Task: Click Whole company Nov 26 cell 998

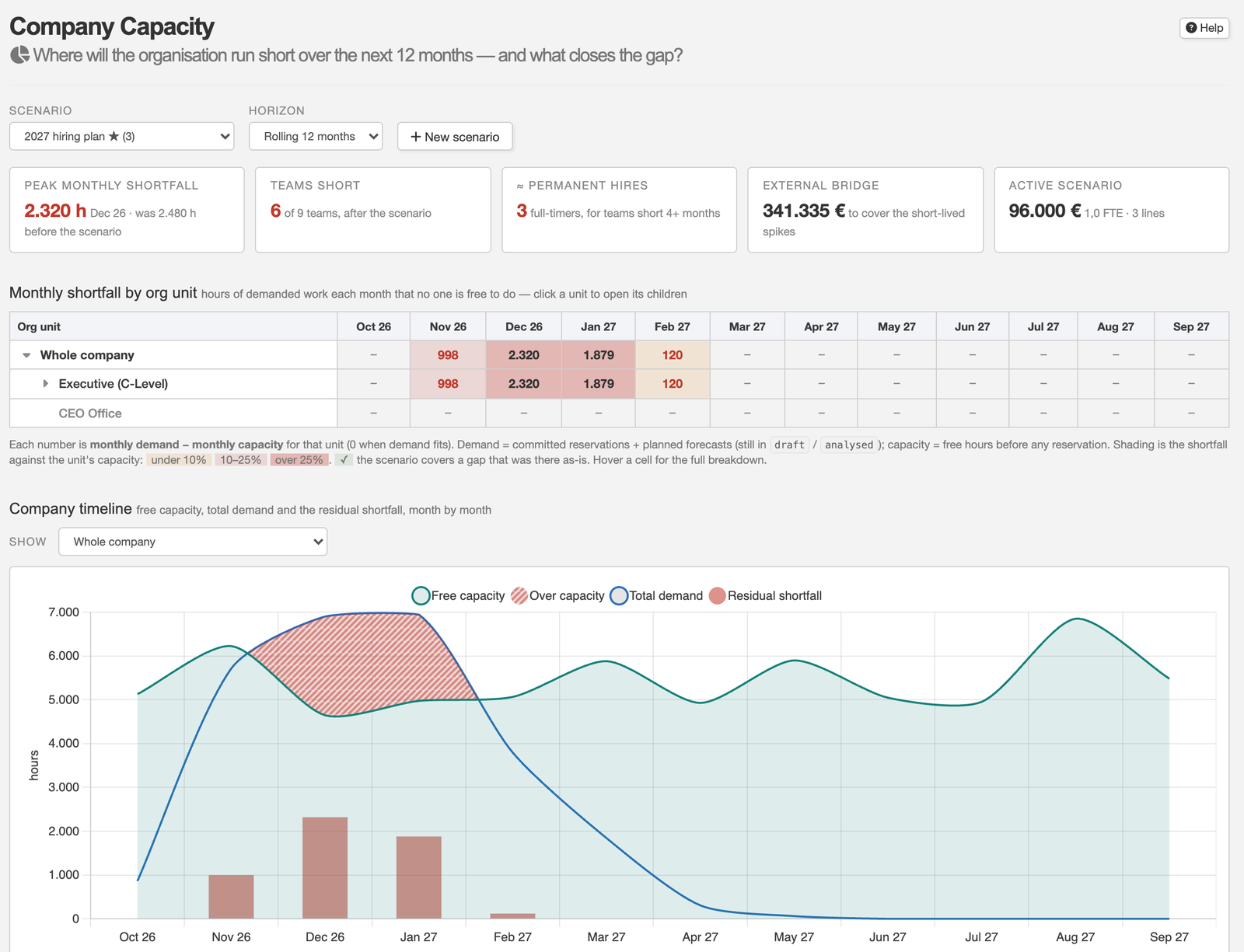Action: (448, 355)
